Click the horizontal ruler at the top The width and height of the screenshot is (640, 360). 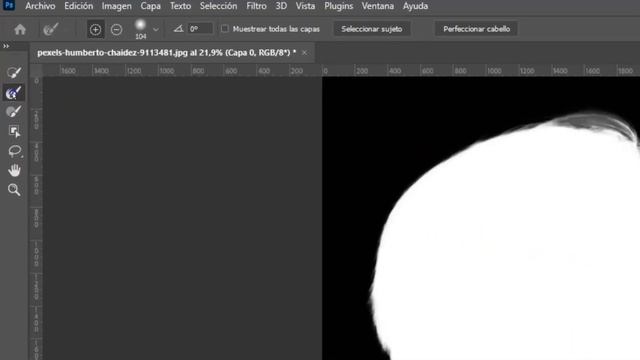[341, 70]
